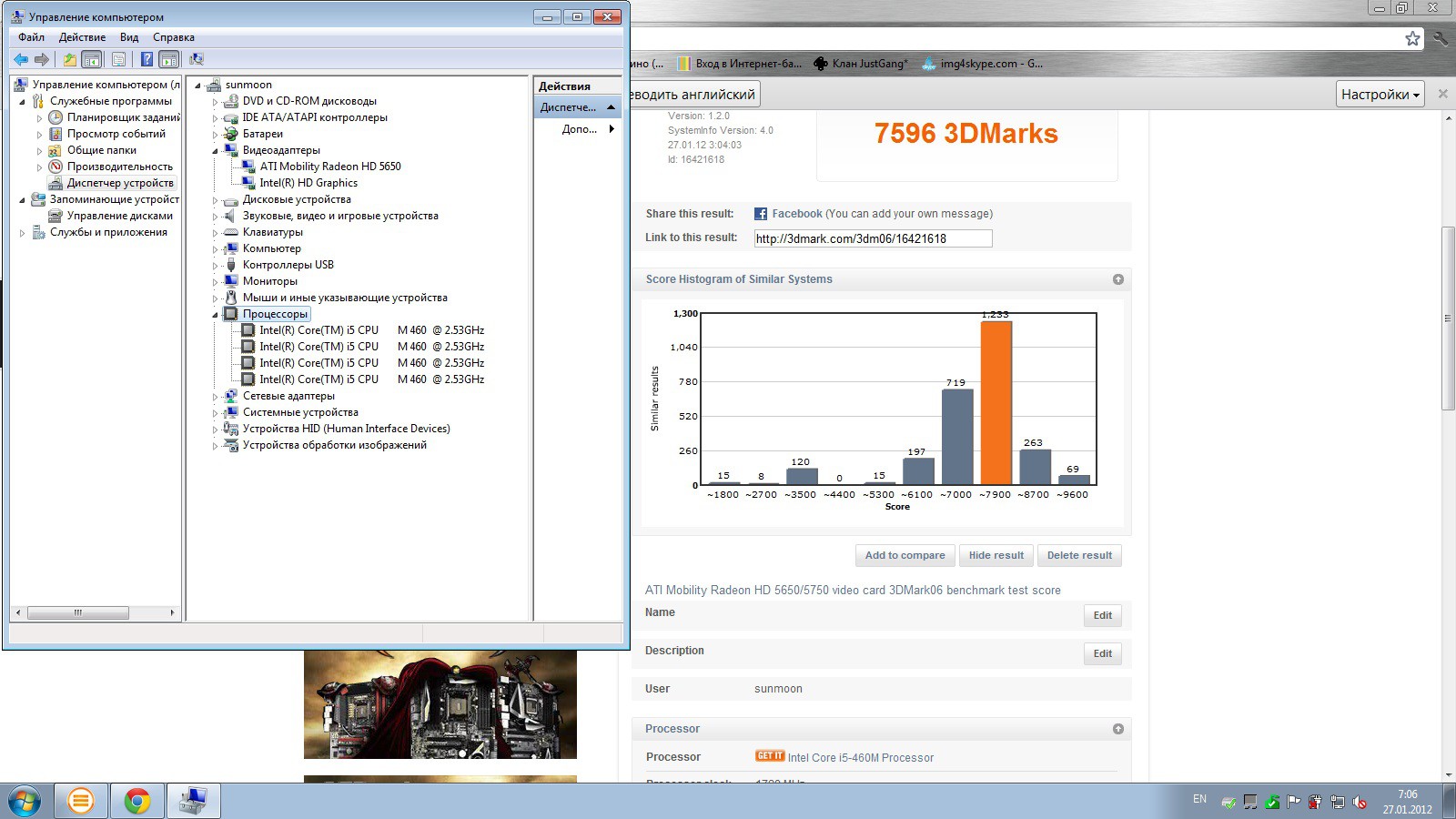Click the Контроллеры USB category icon
Image resolution: width=1456 pixels, height=819 pixels.
(231, 265)
